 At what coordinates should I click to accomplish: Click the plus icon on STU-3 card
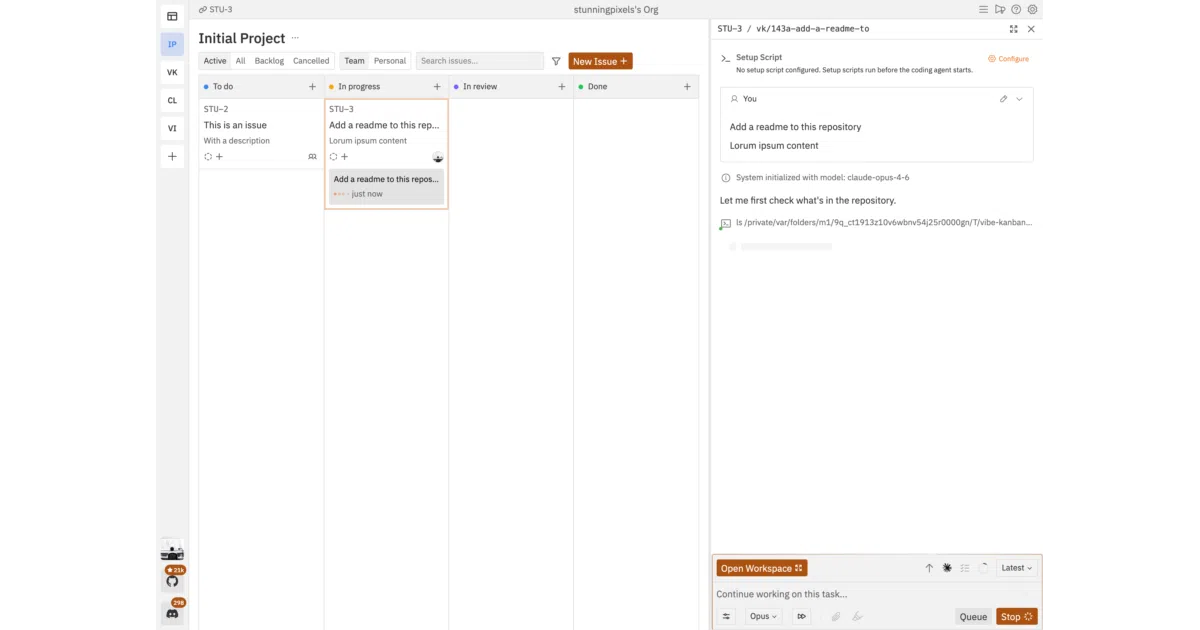pyautogui.click(x=345, y=157)
